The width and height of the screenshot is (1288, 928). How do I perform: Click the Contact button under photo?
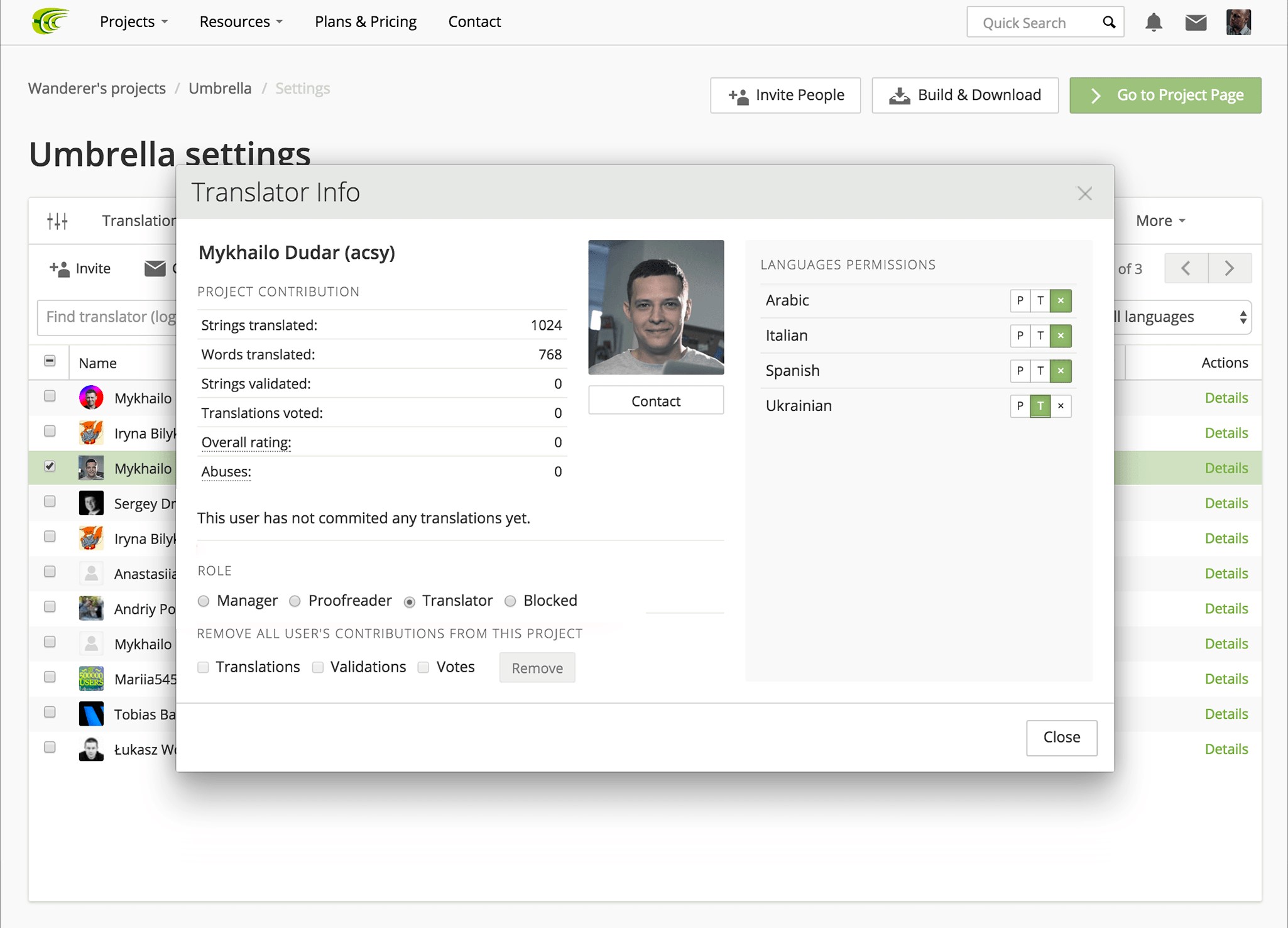[x=655, y=401]
